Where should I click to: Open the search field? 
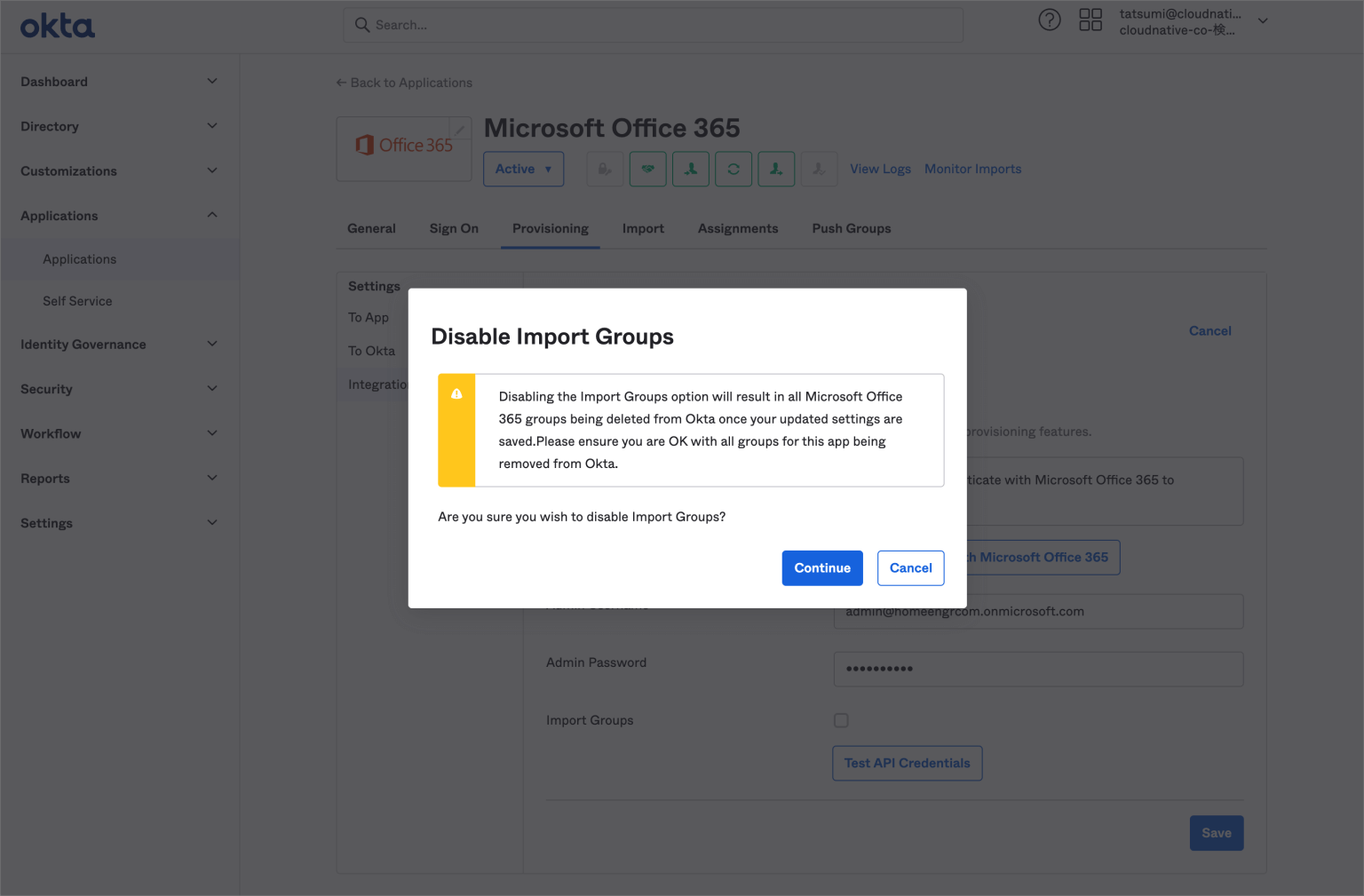(653, 25)
